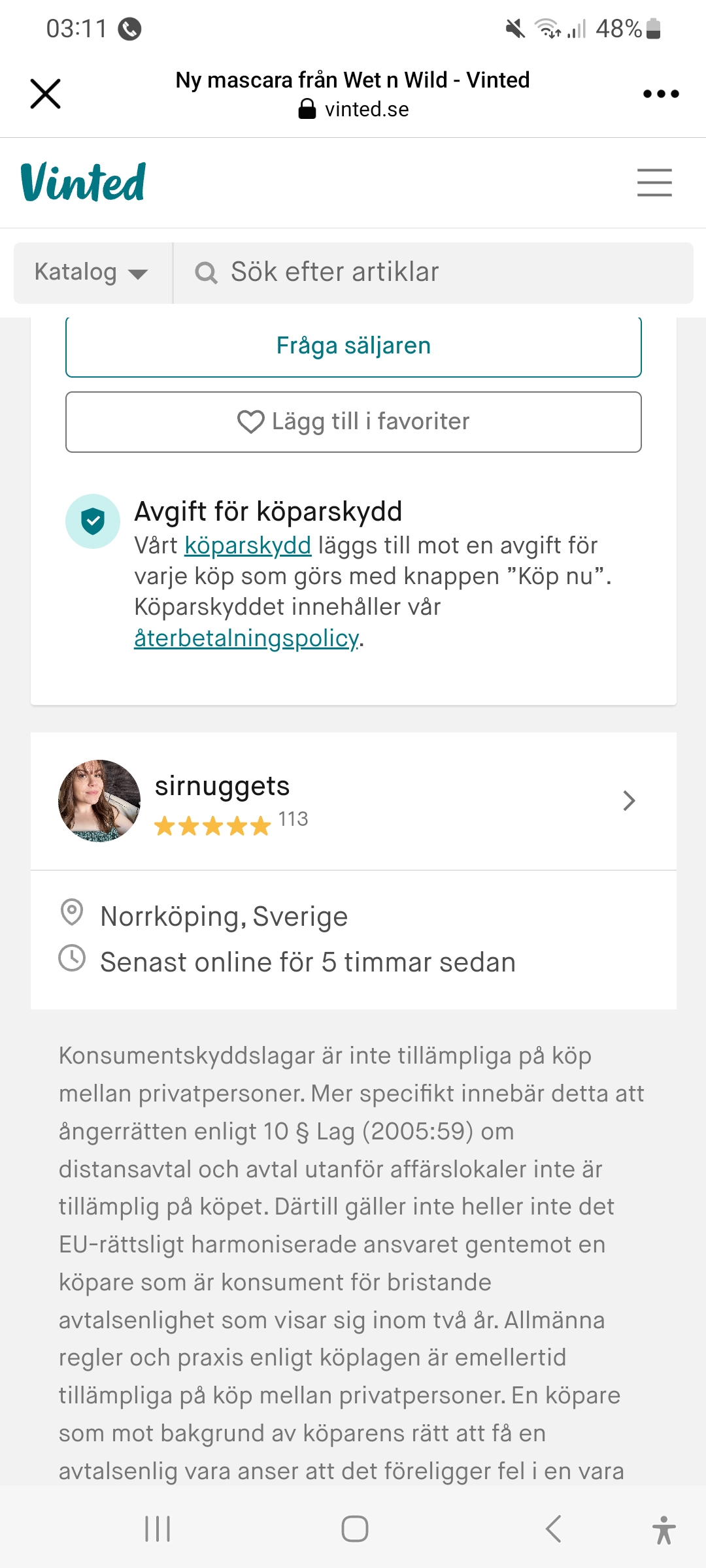Tap the location pin icon

(72, 913)
